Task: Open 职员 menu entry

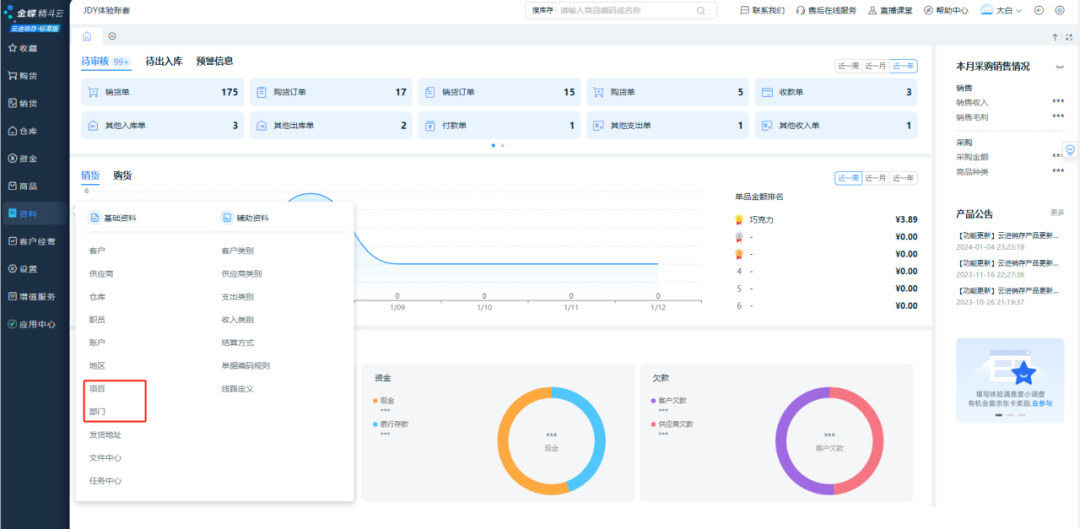Action: click(97, 320)
